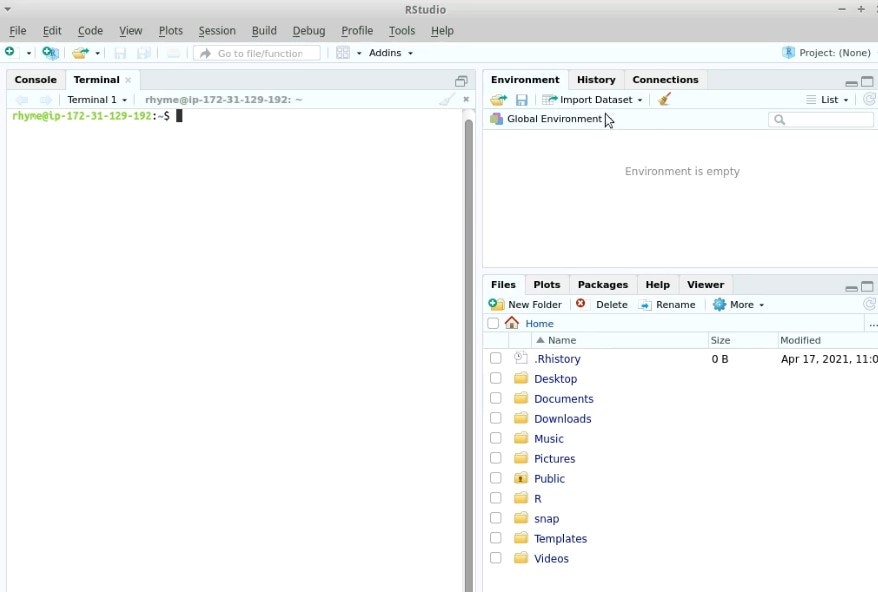This screenshot has height=592, width=878.
Task: Click the Environment search field
Action: (x=821, y=119)
